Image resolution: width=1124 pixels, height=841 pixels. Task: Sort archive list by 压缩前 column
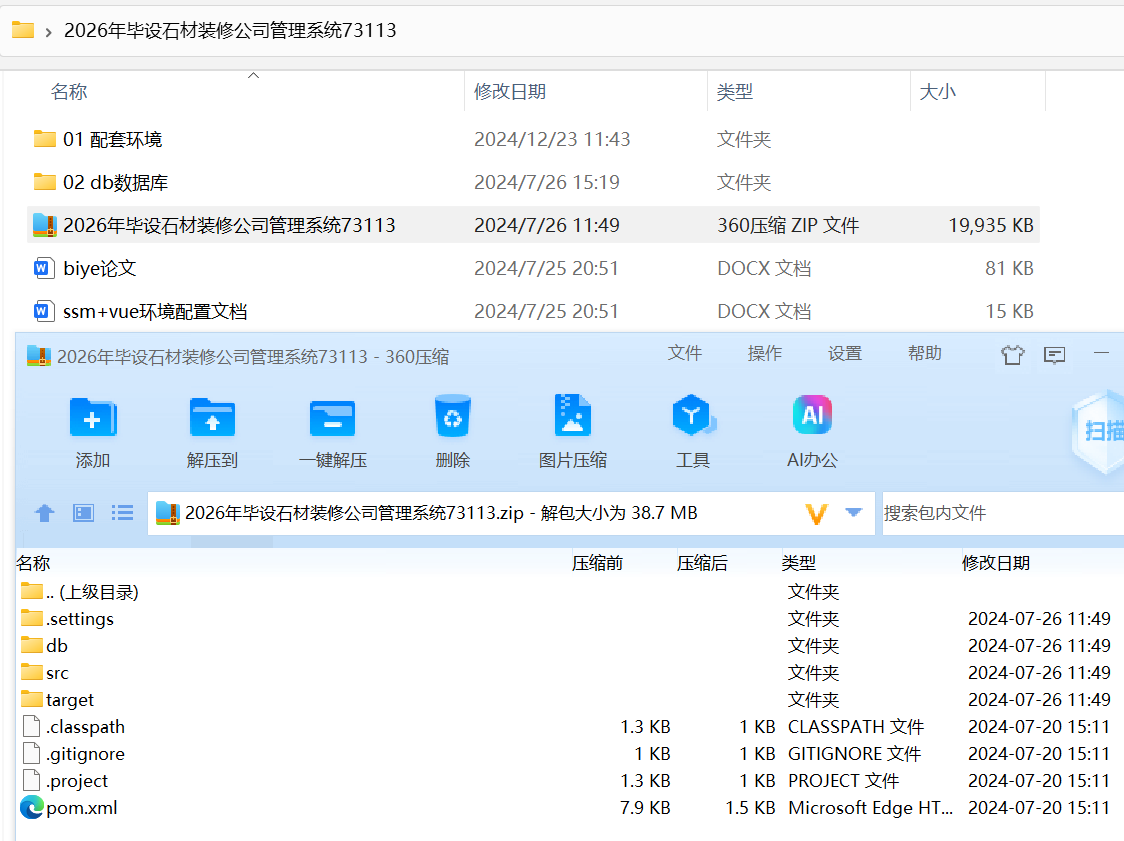[597, 564]
